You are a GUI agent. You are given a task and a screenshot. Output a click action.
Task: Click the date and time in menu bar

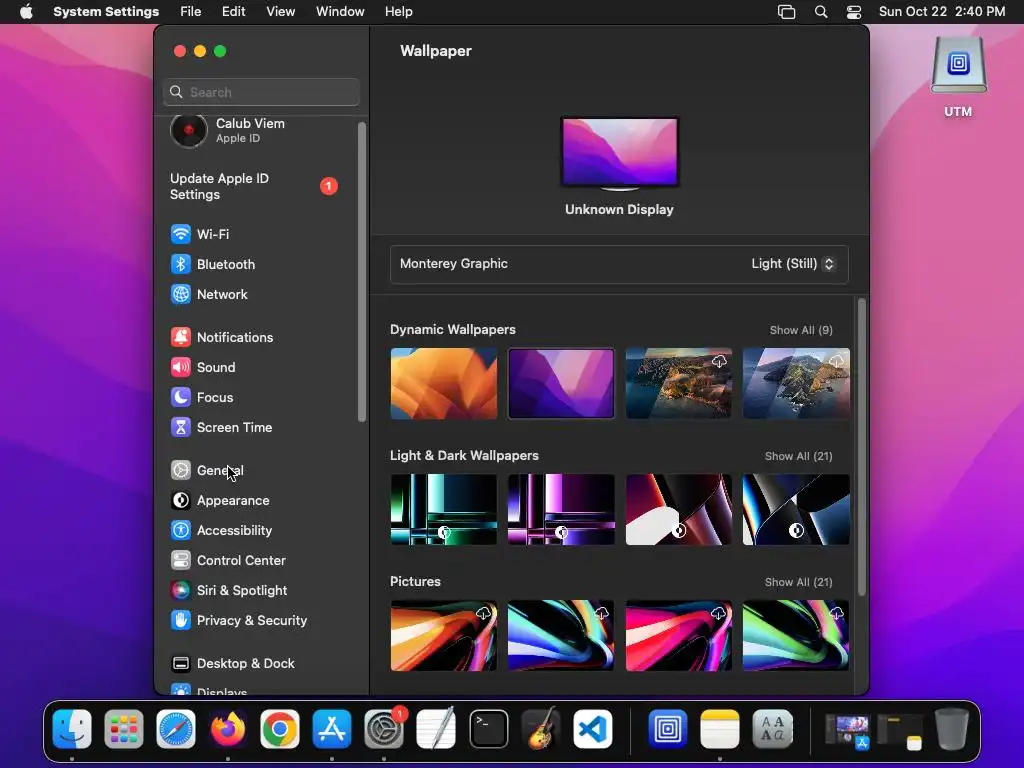click(x=942, y=12)
